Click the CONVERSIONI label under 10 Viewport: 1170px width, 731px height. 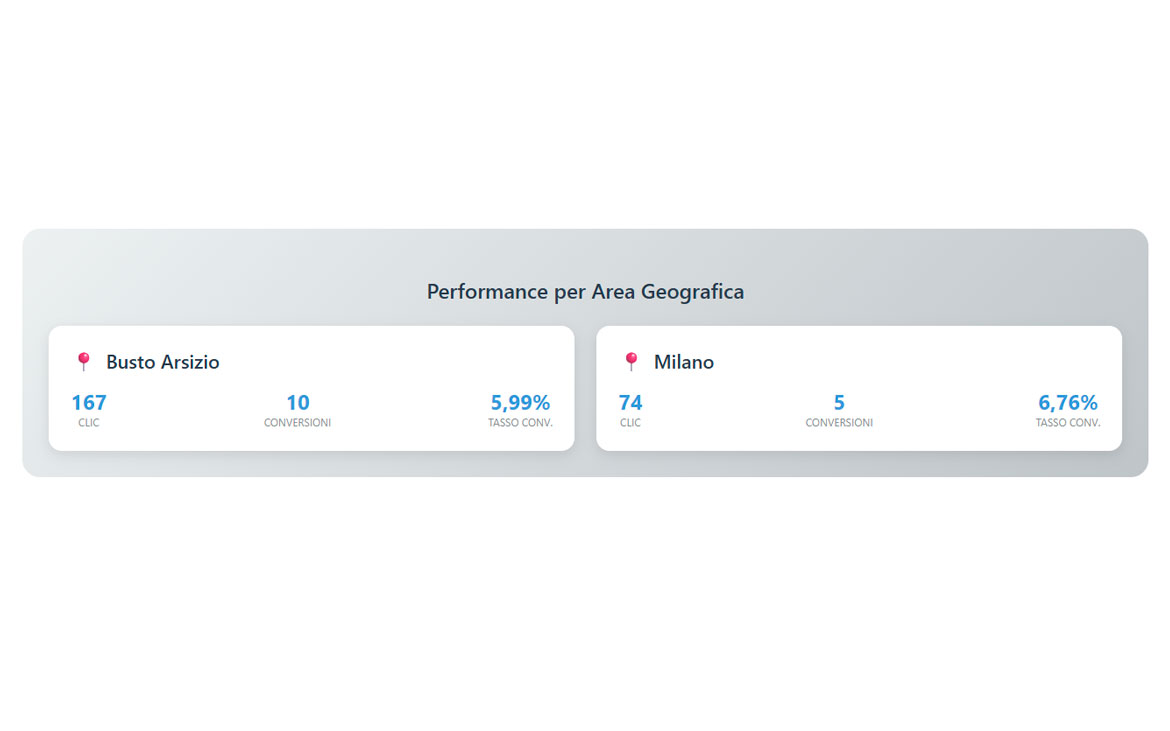(x=298, y=423)
